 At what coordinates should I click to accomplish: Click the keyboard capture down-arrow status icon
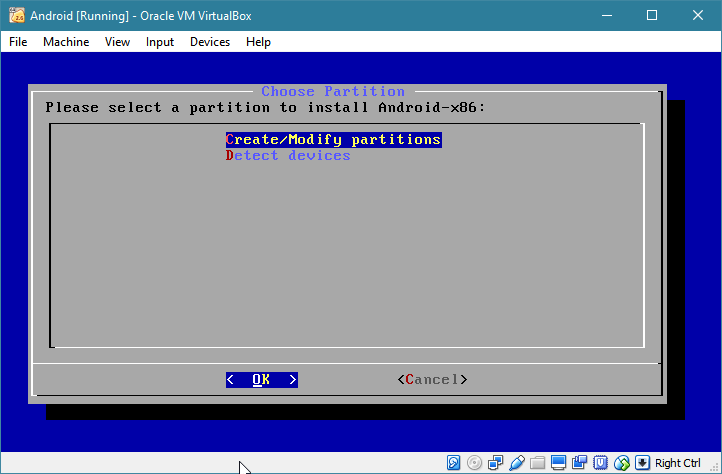point(642,462)
